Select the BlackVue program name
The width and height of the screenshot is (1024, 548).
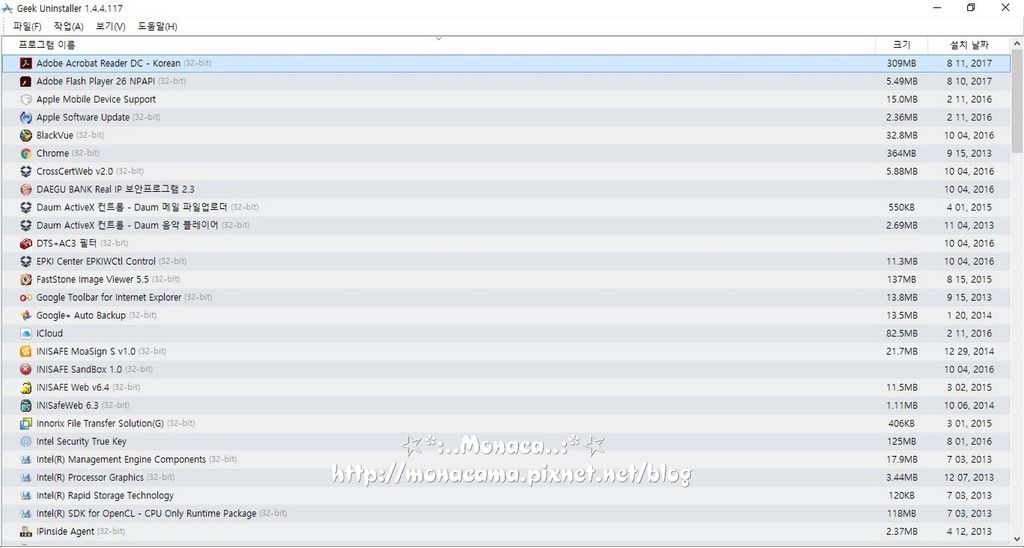point(55,135)
